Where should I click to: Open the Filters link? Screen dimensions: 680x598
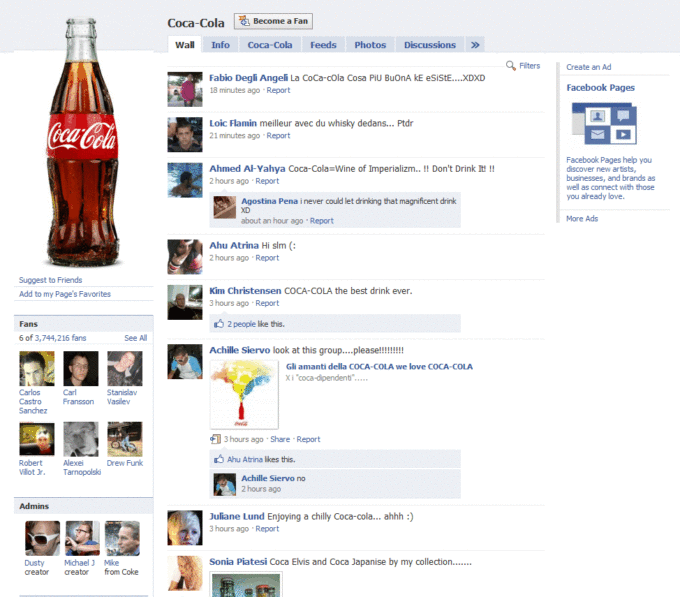[530, 65]
